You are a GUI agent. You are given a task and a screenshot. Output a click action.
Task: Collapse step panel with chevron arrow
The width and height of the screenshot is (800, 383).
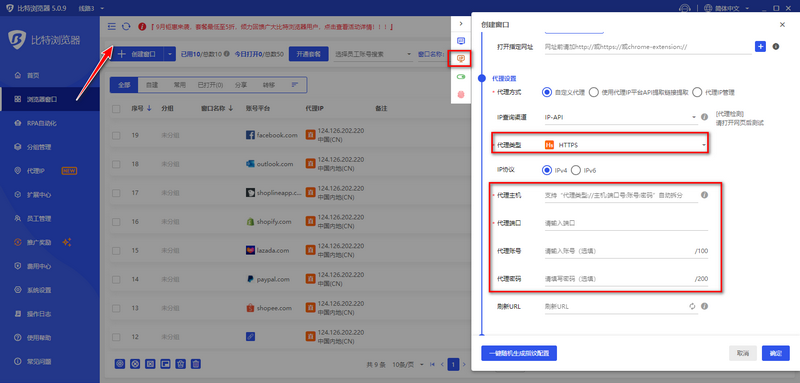tap(461, 23)
